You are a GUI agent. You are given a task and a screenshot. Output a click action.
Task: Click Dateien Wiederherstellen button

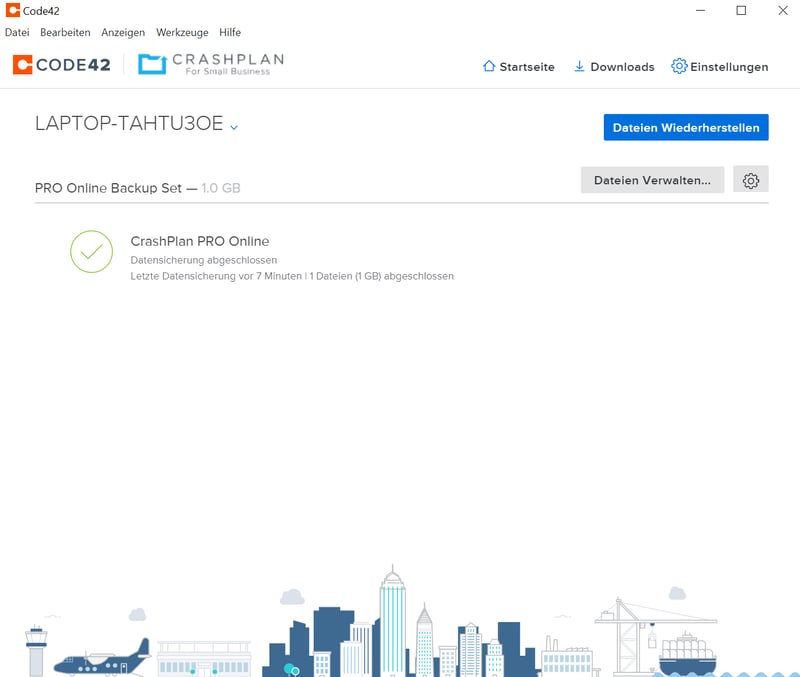[686, 128]
